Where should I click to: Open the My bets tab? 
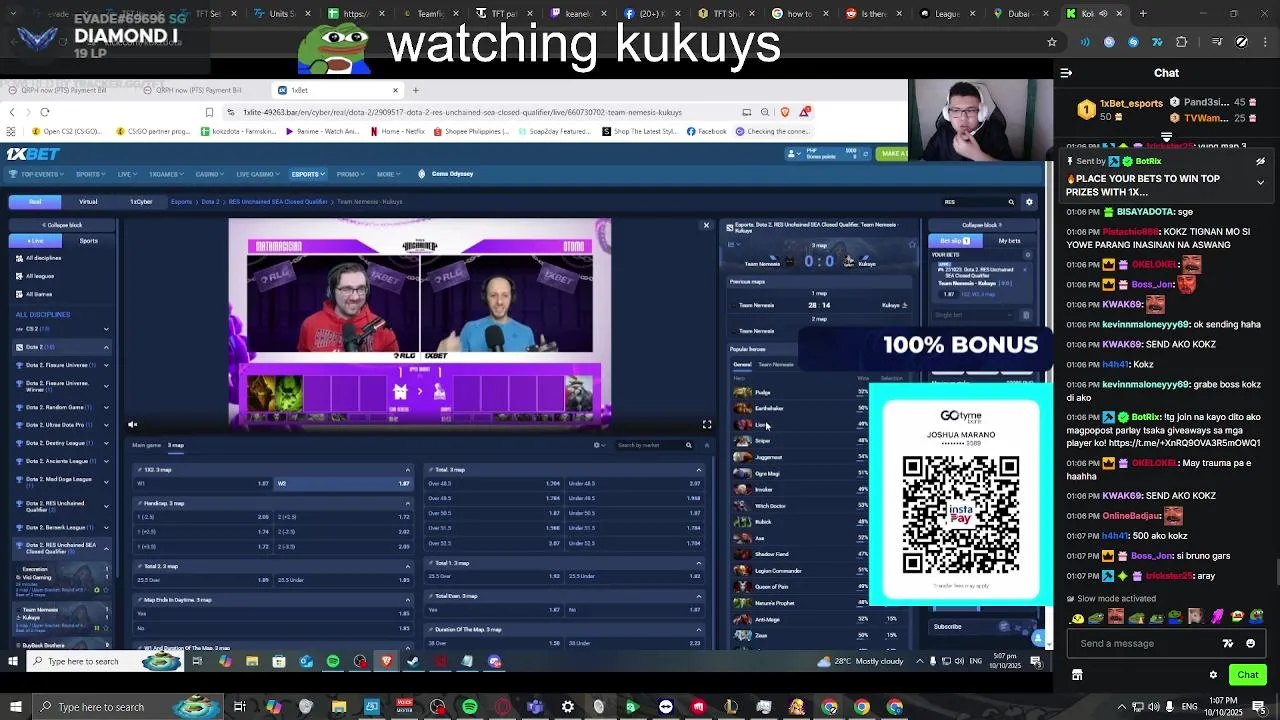coord(1010,241)
